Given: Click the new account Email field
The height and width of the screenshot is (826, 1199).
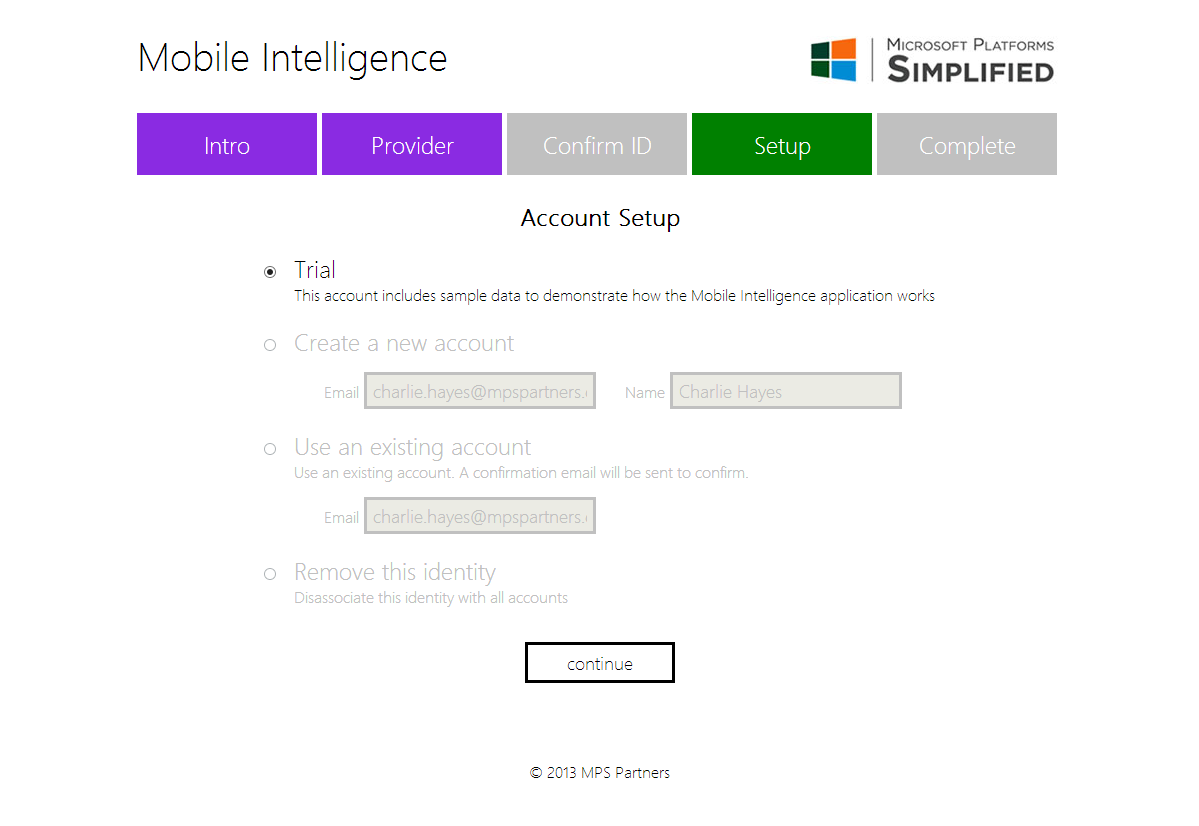Looking at the screenshot, I should pos(480,391).
